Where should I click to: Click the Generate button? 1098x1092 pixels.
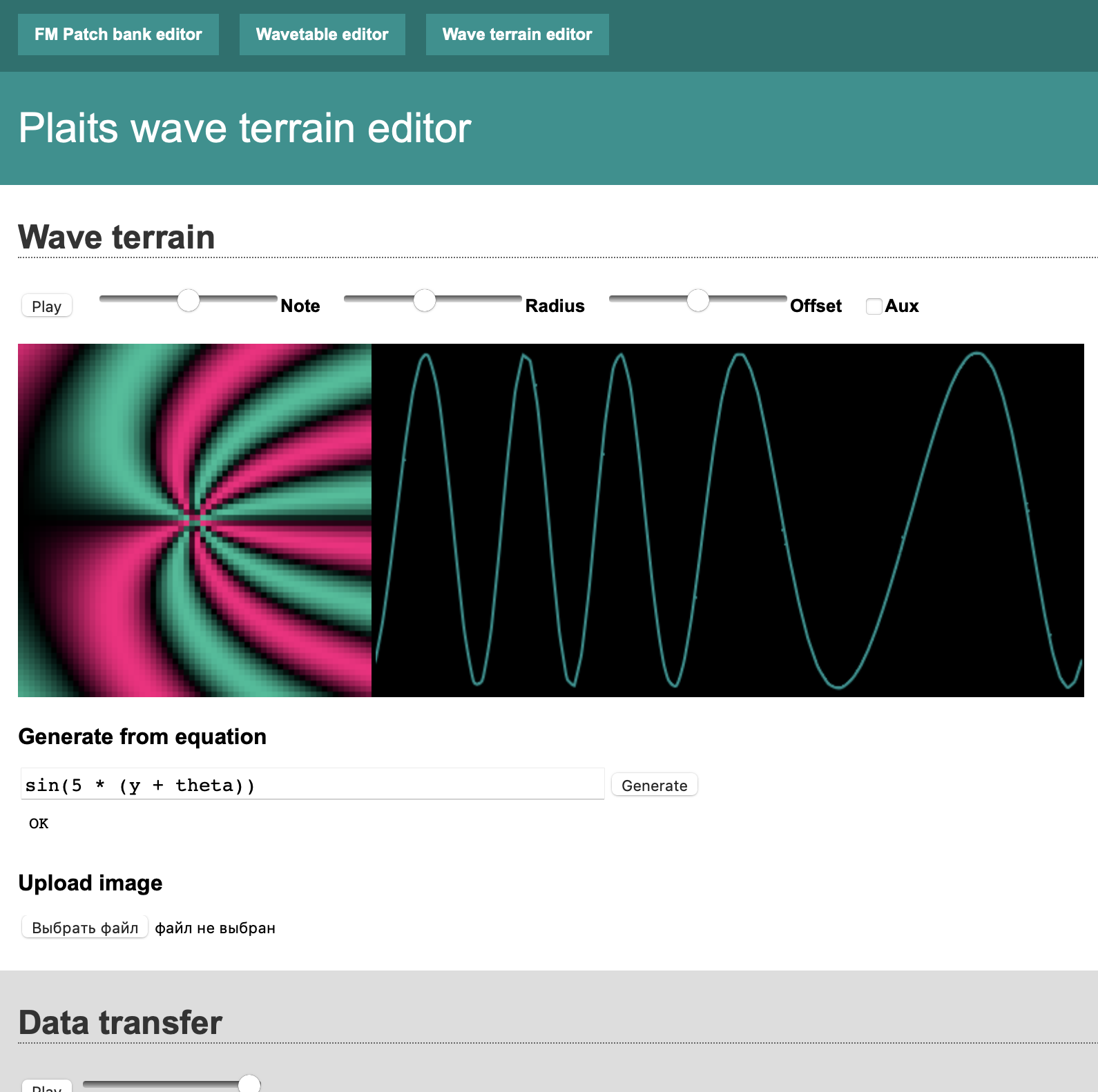point(655,786)
